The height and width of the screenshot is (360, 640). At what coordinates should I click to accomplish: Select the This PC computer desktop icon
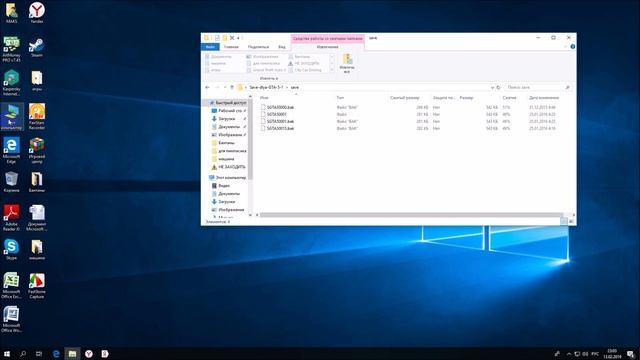(11, 117)
